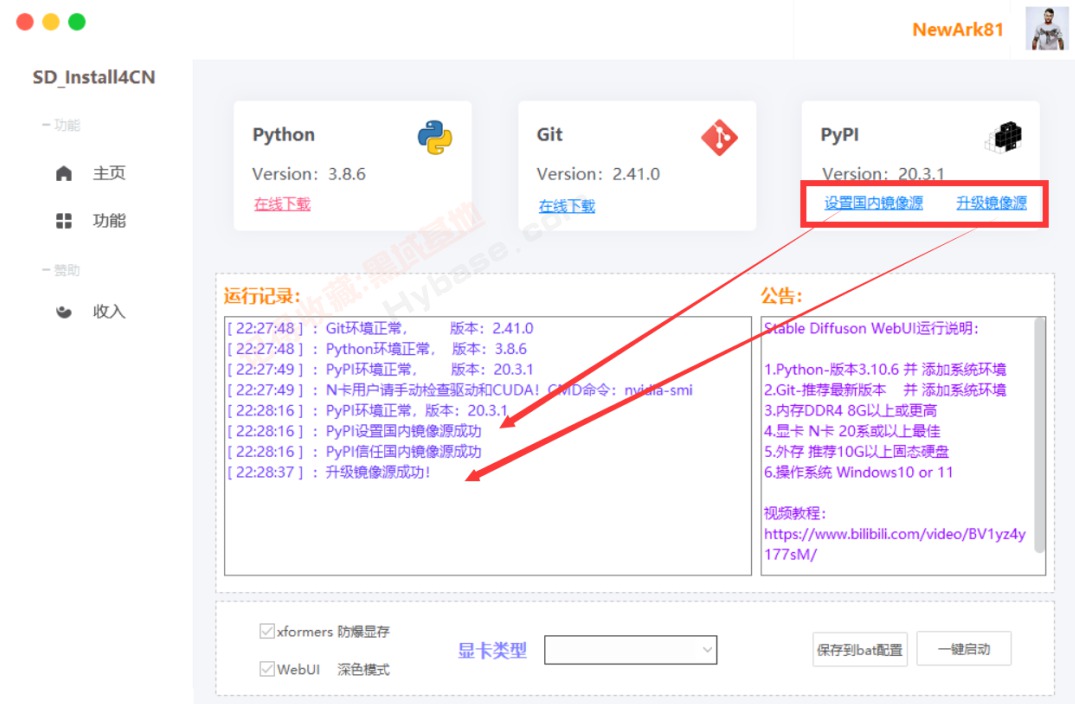The width and height of the screenshot is (1075, 704).
Task: Click the 显卡类型 label
Action: pyautogui.click(x=492, y=651)
